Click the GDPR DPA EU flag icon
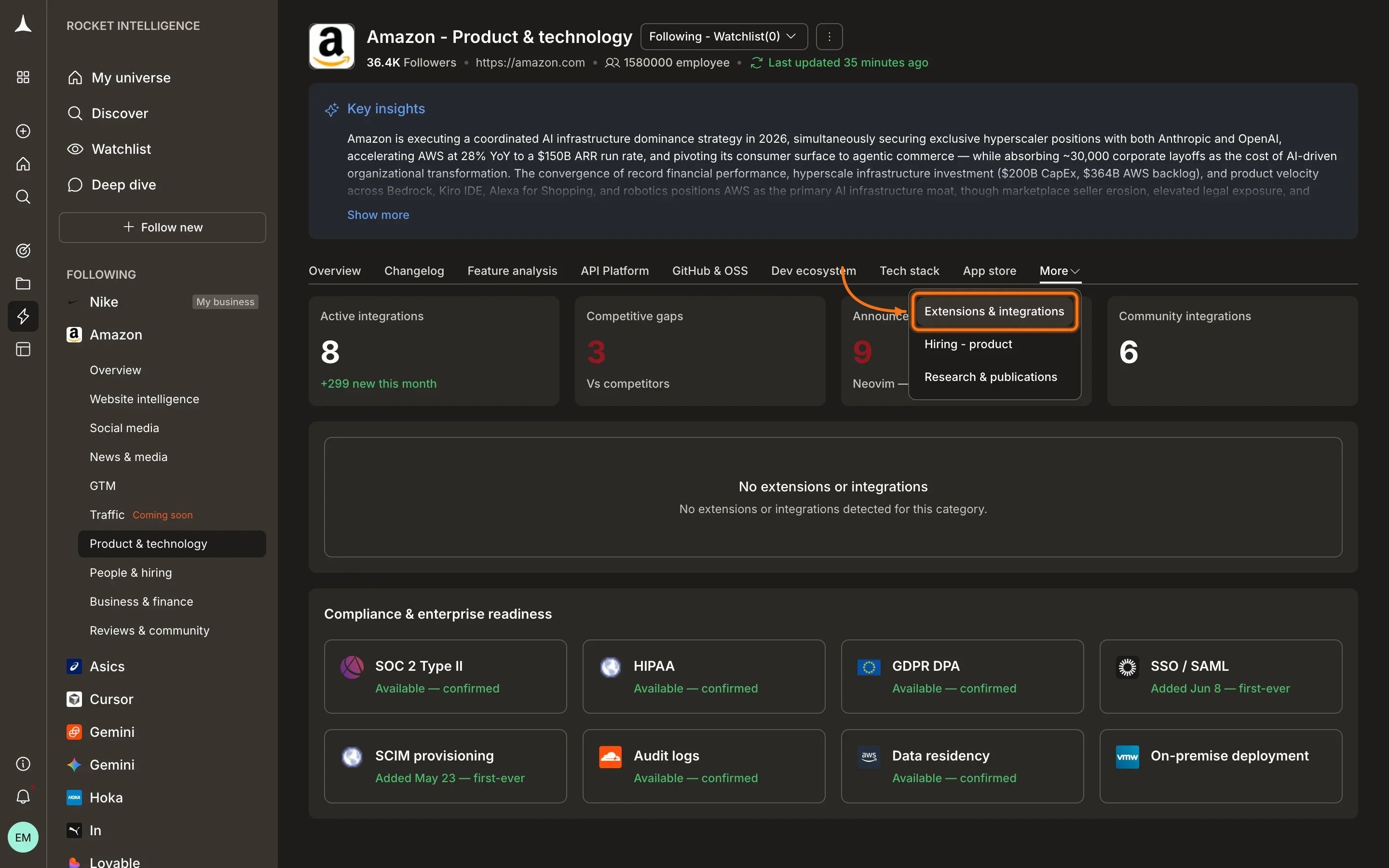Viewport: 1389px width, 868px height. pyautogui.click(x=869, y=667)
